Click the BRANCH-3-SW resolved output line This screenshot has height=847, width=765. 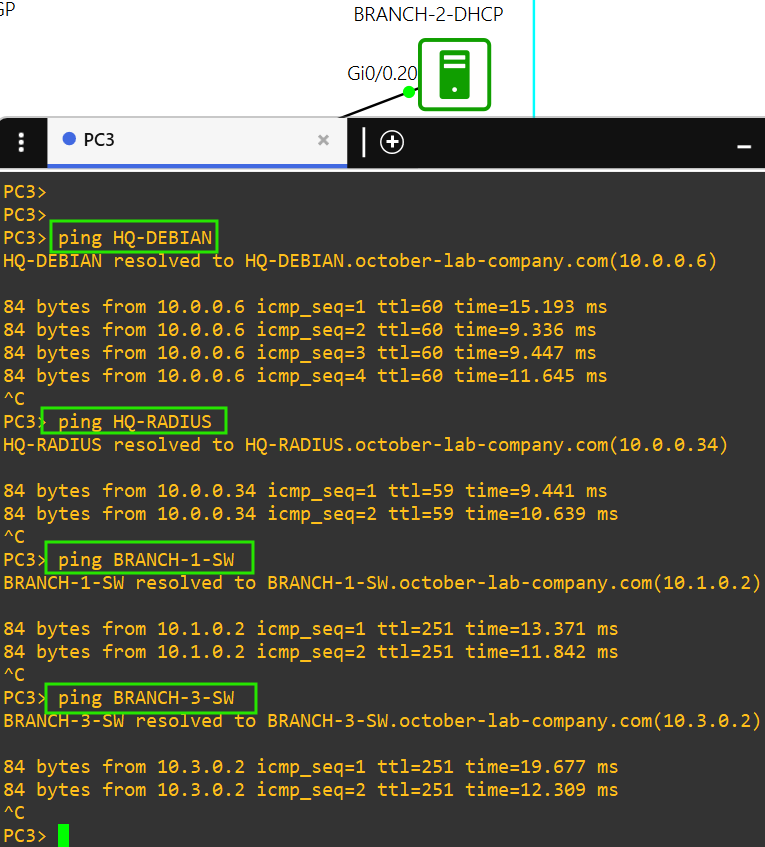tap(382, 721)
